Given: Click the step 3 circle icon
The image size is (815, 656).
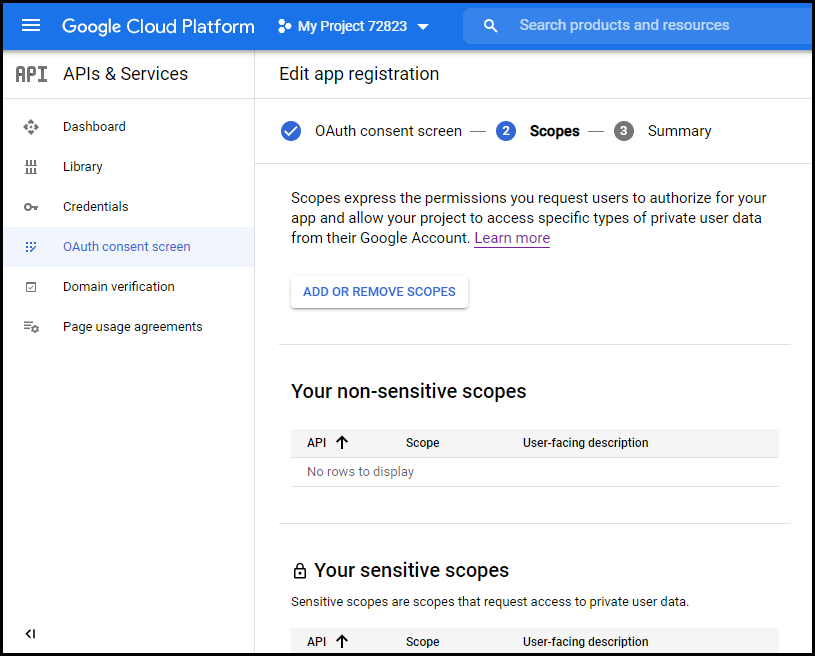Looking at the screenshot, I should [x=624, y=131].
